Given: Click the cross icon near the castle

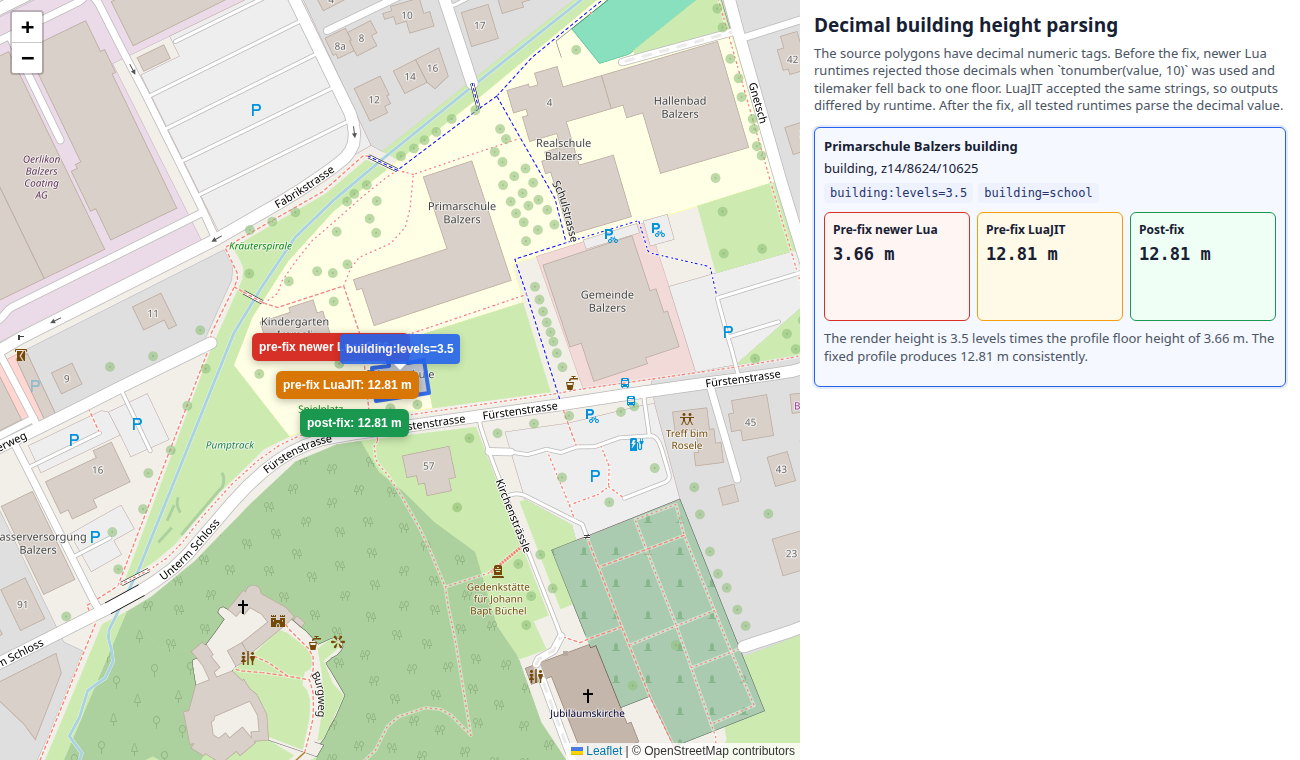Looking at the screenshot, I should 242,606.
